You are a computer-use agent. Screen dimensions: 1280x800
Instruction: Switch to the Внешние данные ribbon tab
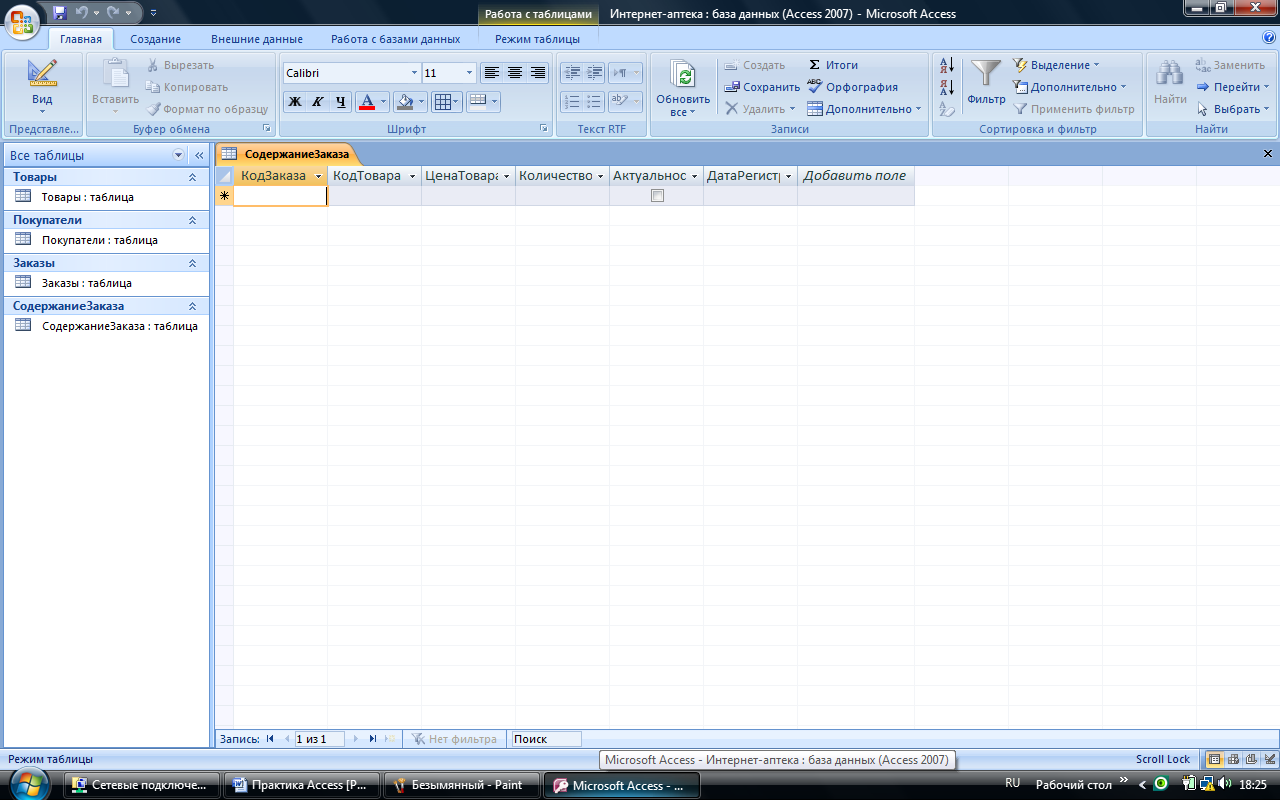tap(257, 39)
